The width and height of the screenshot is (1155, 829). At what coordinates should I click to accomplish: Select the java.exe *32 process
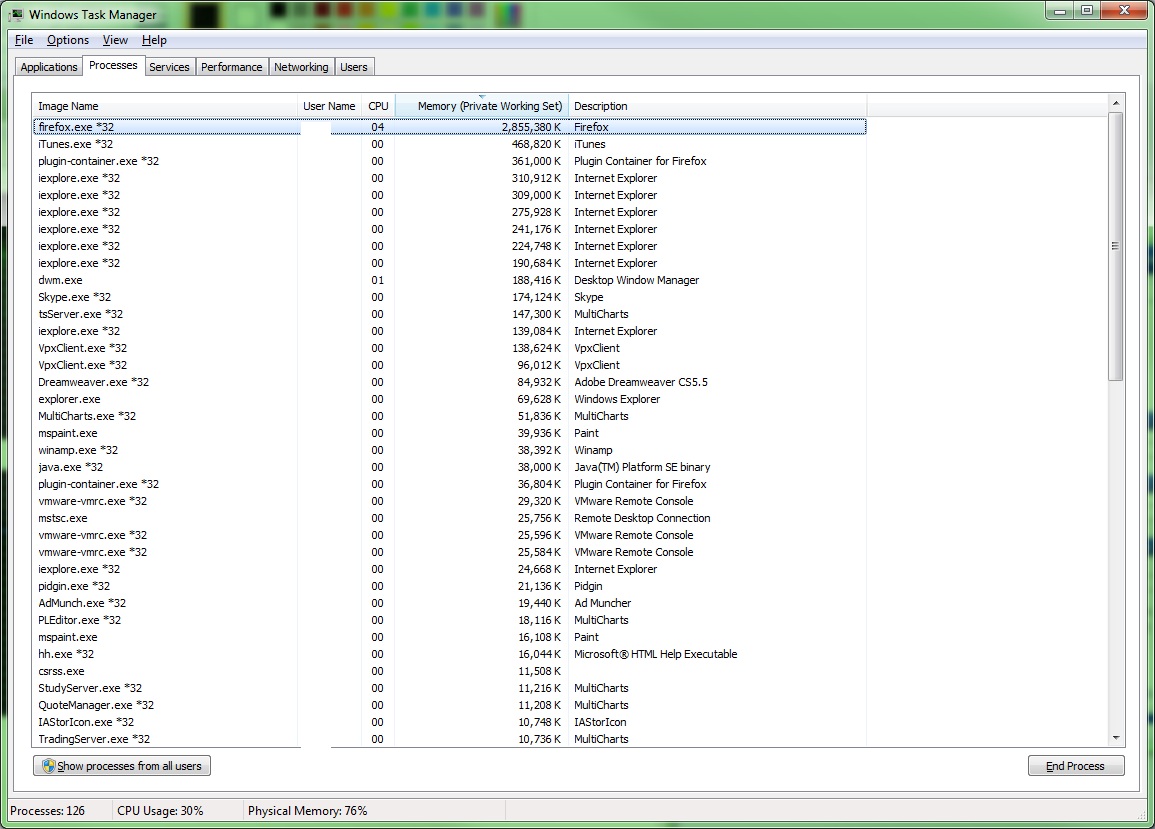(449, 466)
